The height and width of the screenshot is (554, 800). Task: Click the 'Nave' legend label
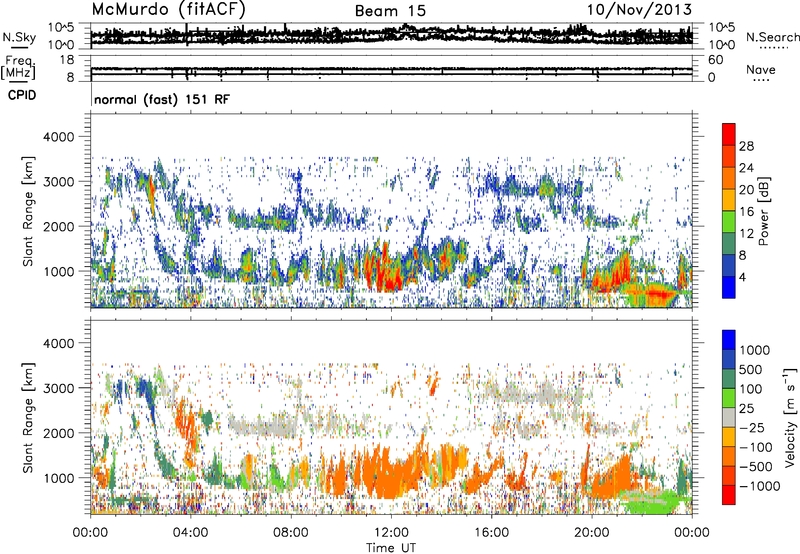pyautogui.click(x=760, y=69)
